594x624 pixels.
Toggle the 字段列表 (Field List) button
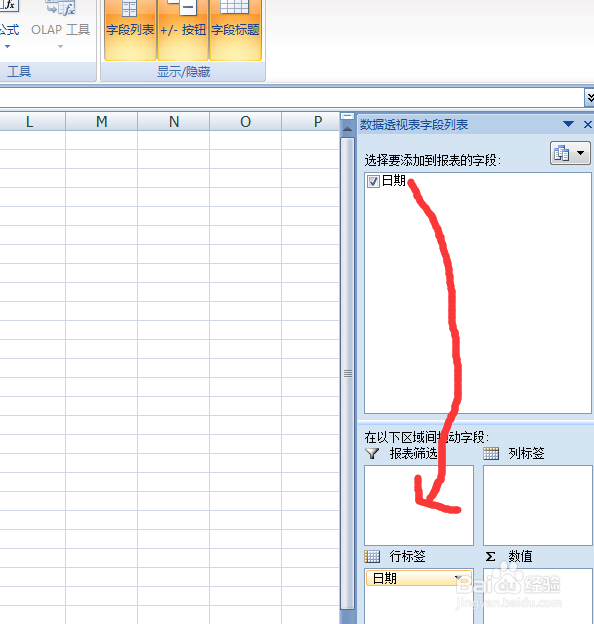130,29
